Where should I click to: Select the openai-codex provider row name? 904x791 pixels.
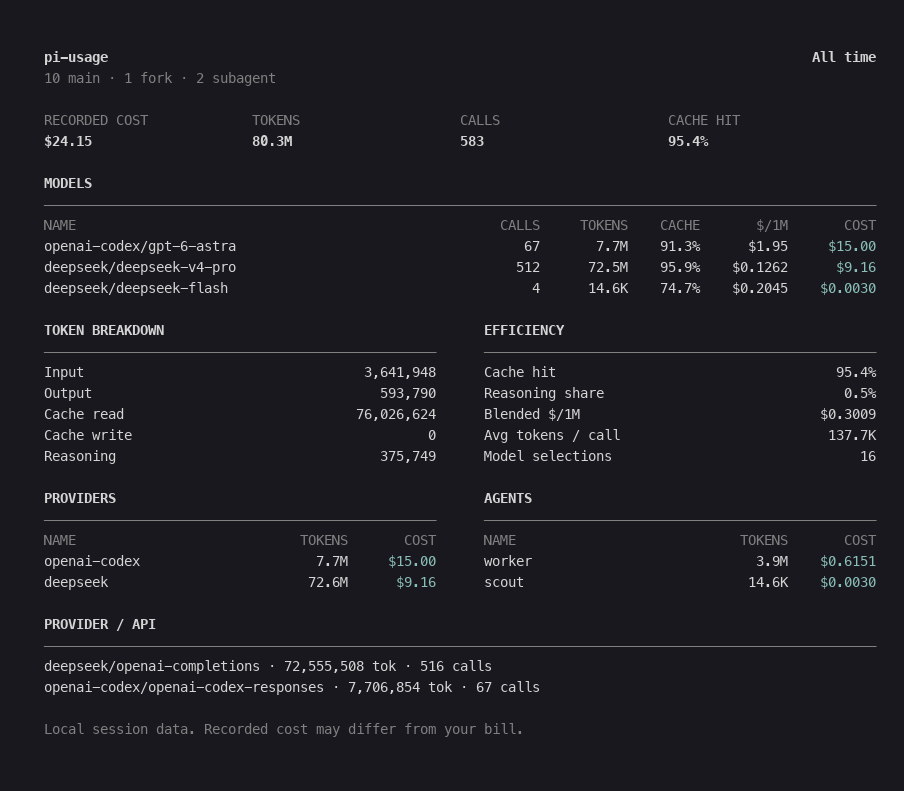[92, 562]
